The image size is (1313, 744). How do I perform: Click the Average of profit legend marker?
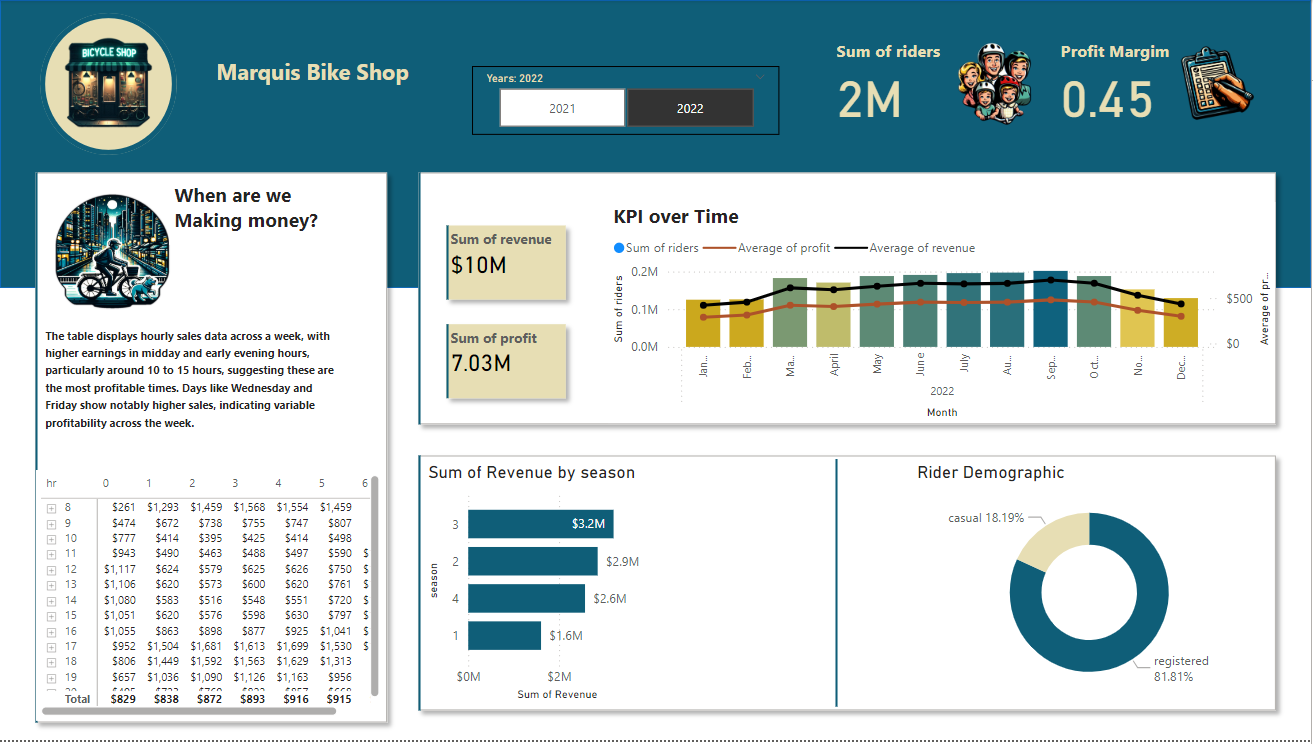coord(719,248)
